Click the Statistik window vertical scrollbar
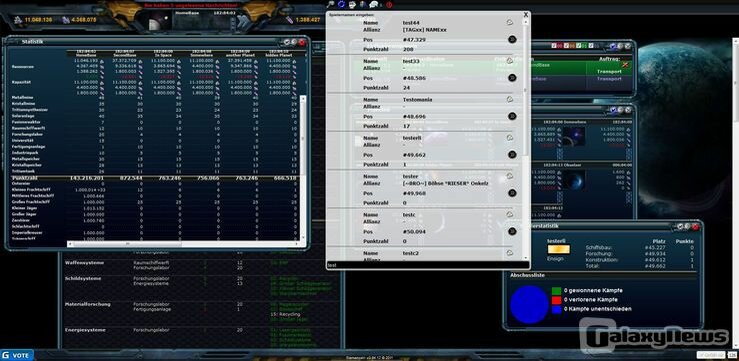The image size is (739, 361). [x=303, y=168]
